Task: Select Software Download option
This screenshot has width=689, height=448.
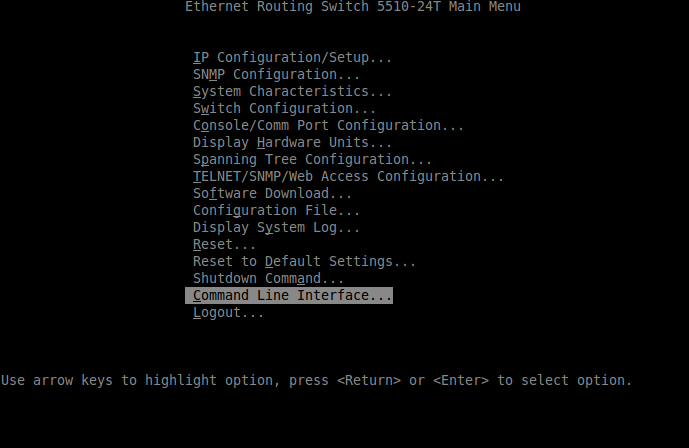Action: (272, 194)
